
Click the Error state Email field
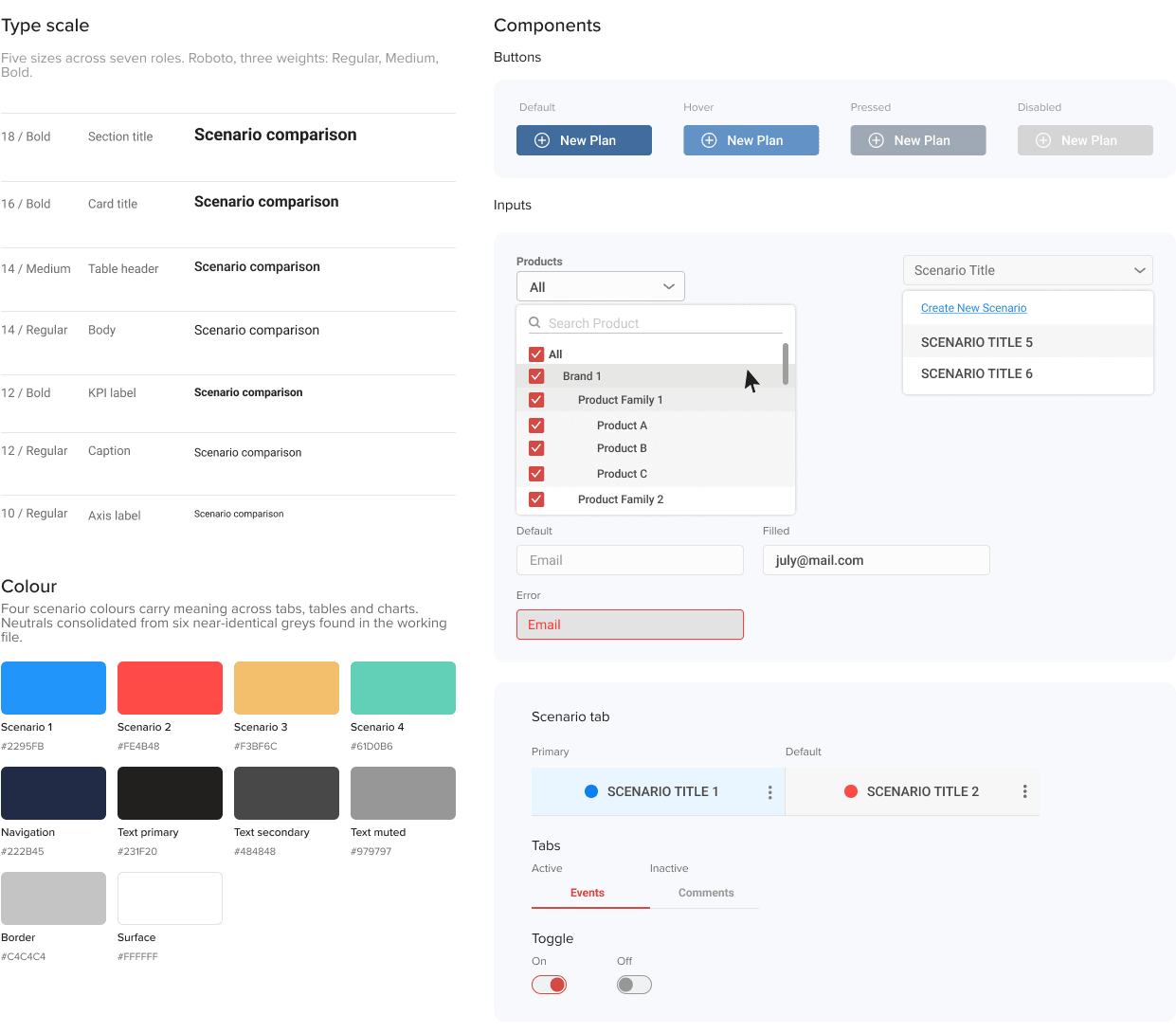(x=630, y=625)
